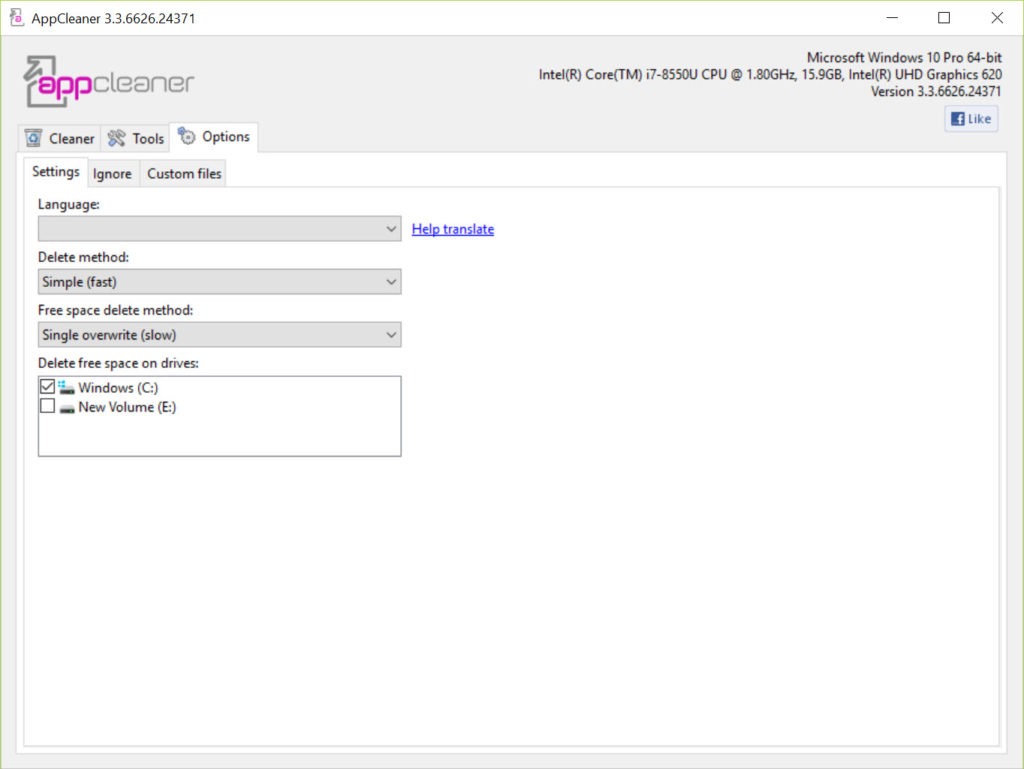Uncheck the Windows (C:) drive checkbox
The width and height of the screenshot is (1024, 769).
pos(47,387)
